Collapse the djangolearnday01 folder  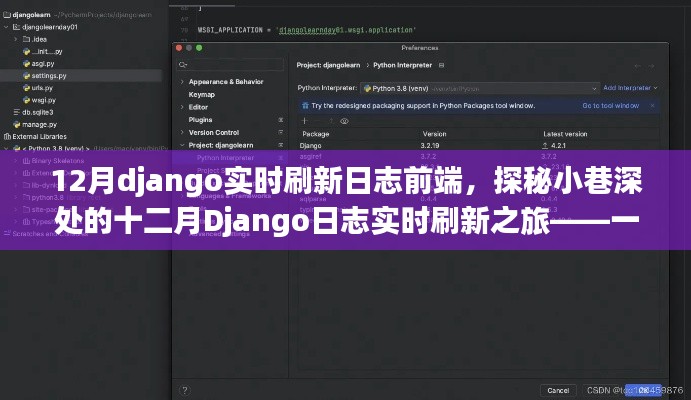coord(6,27)
